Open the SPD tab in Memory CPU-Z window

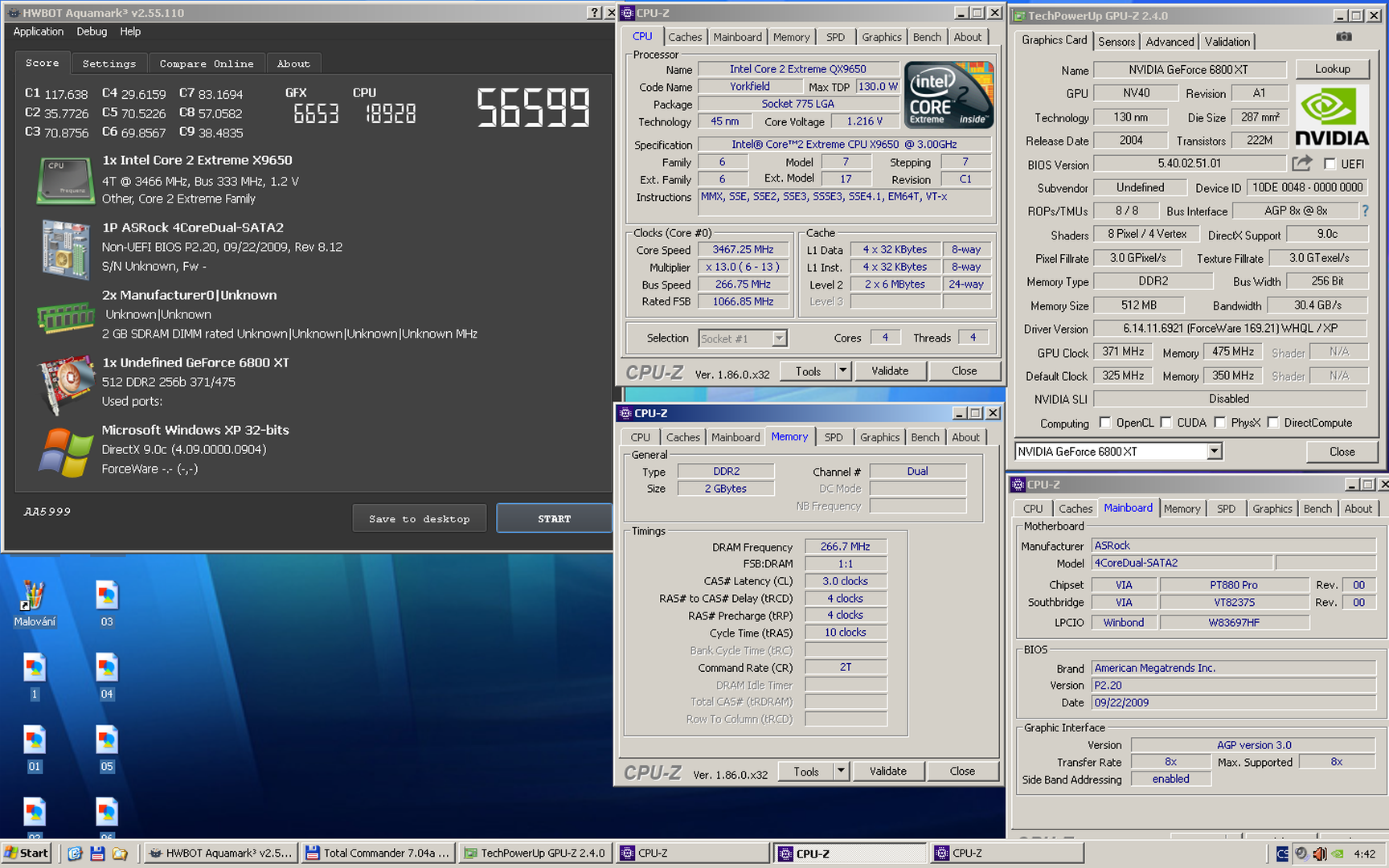click(x=834, y=437)
